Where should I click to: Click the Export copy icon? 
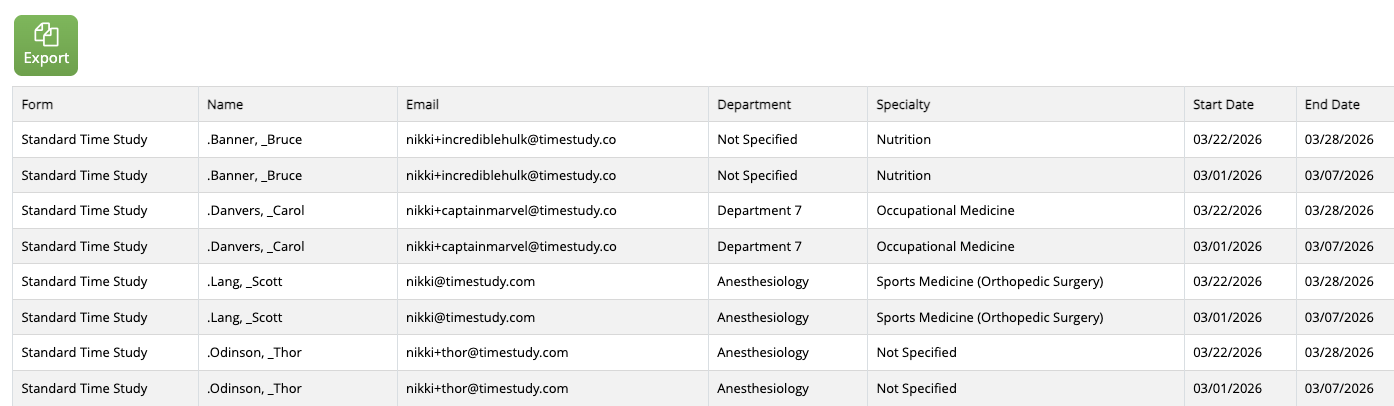tap(46, 34)
